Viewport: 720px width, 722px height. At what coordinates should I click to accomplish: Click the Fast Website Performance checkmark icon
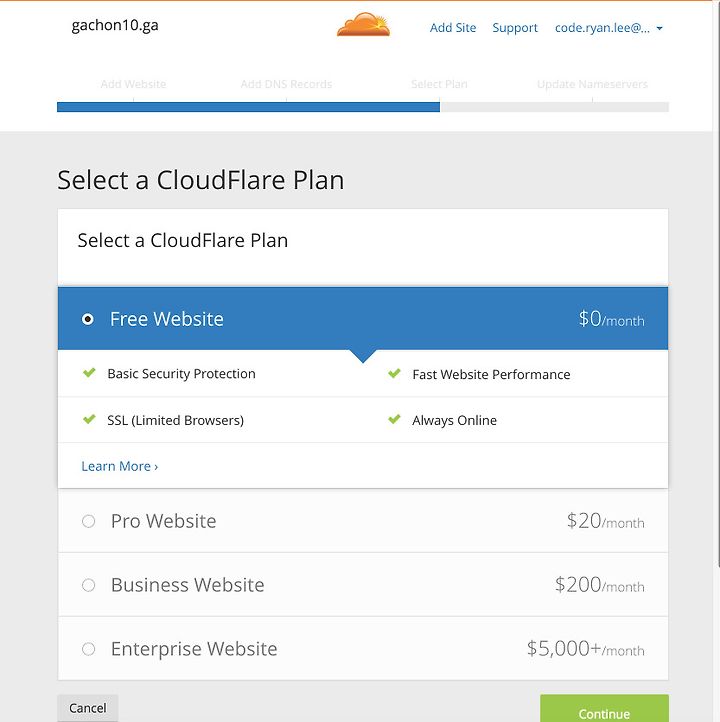(395, 373)
